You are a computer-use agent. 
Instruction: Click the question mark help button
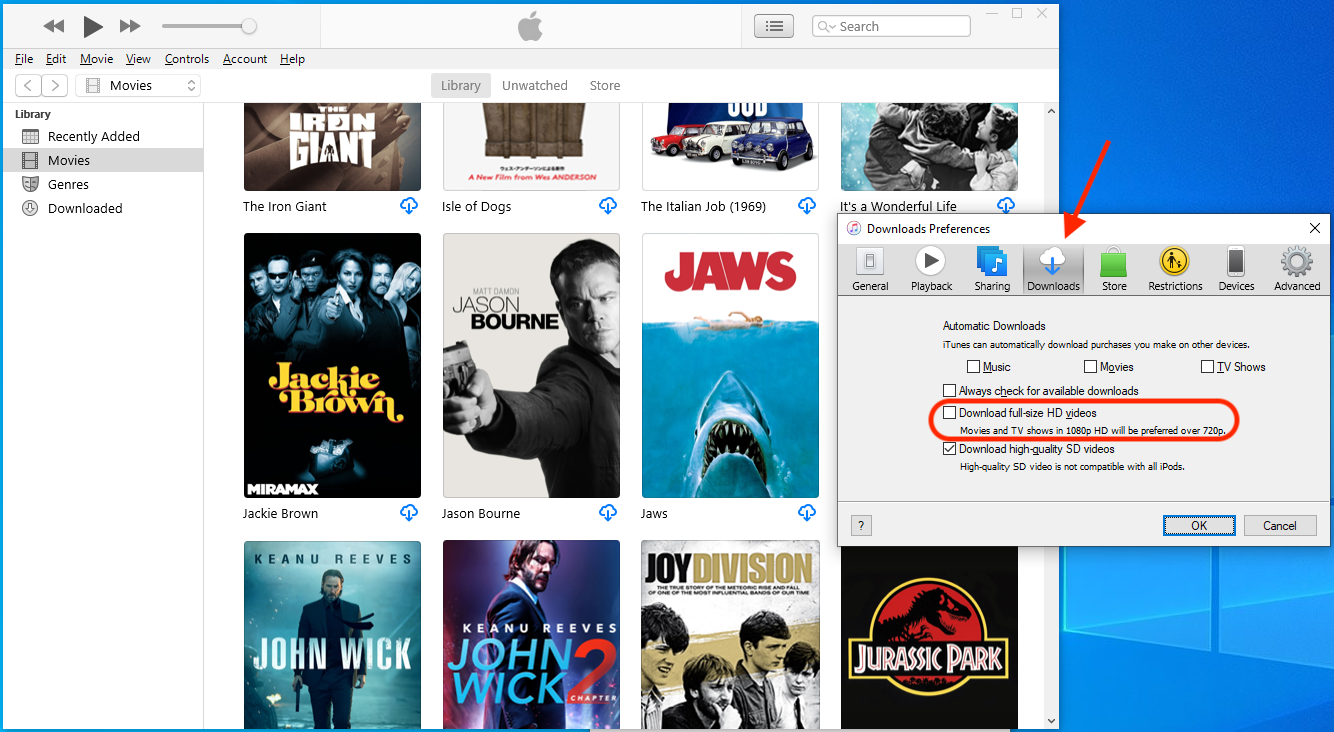click(862, 525)
